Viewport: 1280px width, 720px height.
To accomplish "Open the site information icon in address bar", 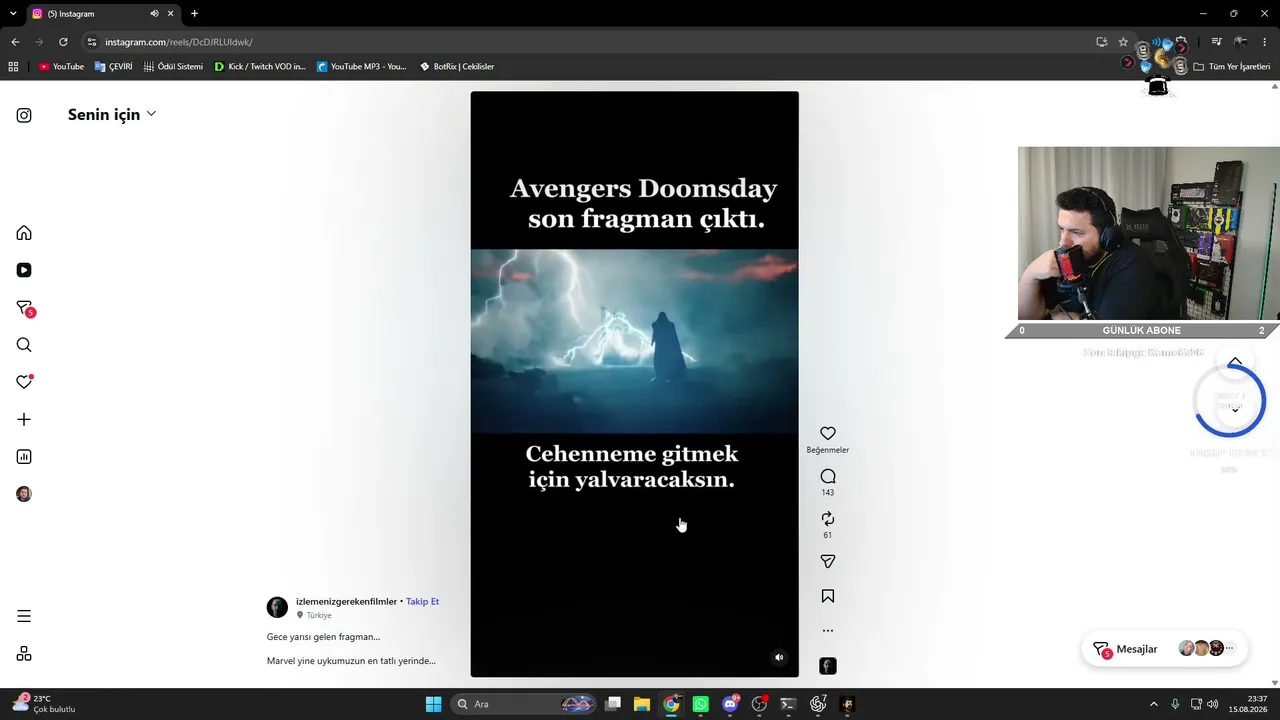I will click(x=92, y=42).
